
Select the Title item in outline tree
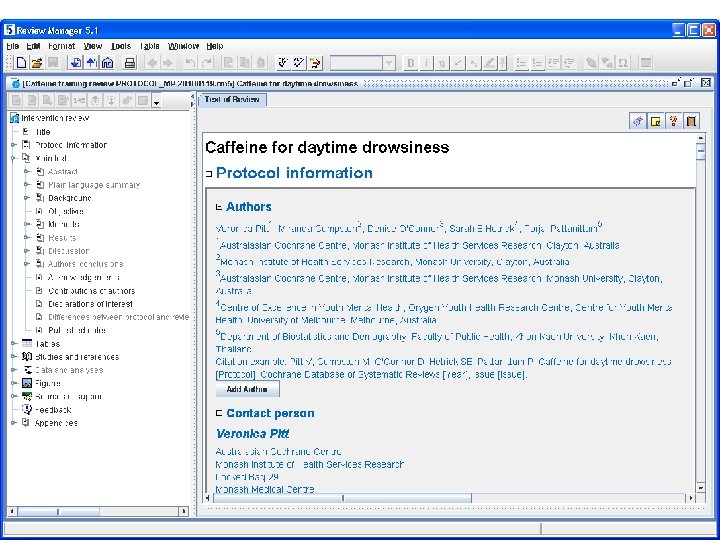(42, 132)
